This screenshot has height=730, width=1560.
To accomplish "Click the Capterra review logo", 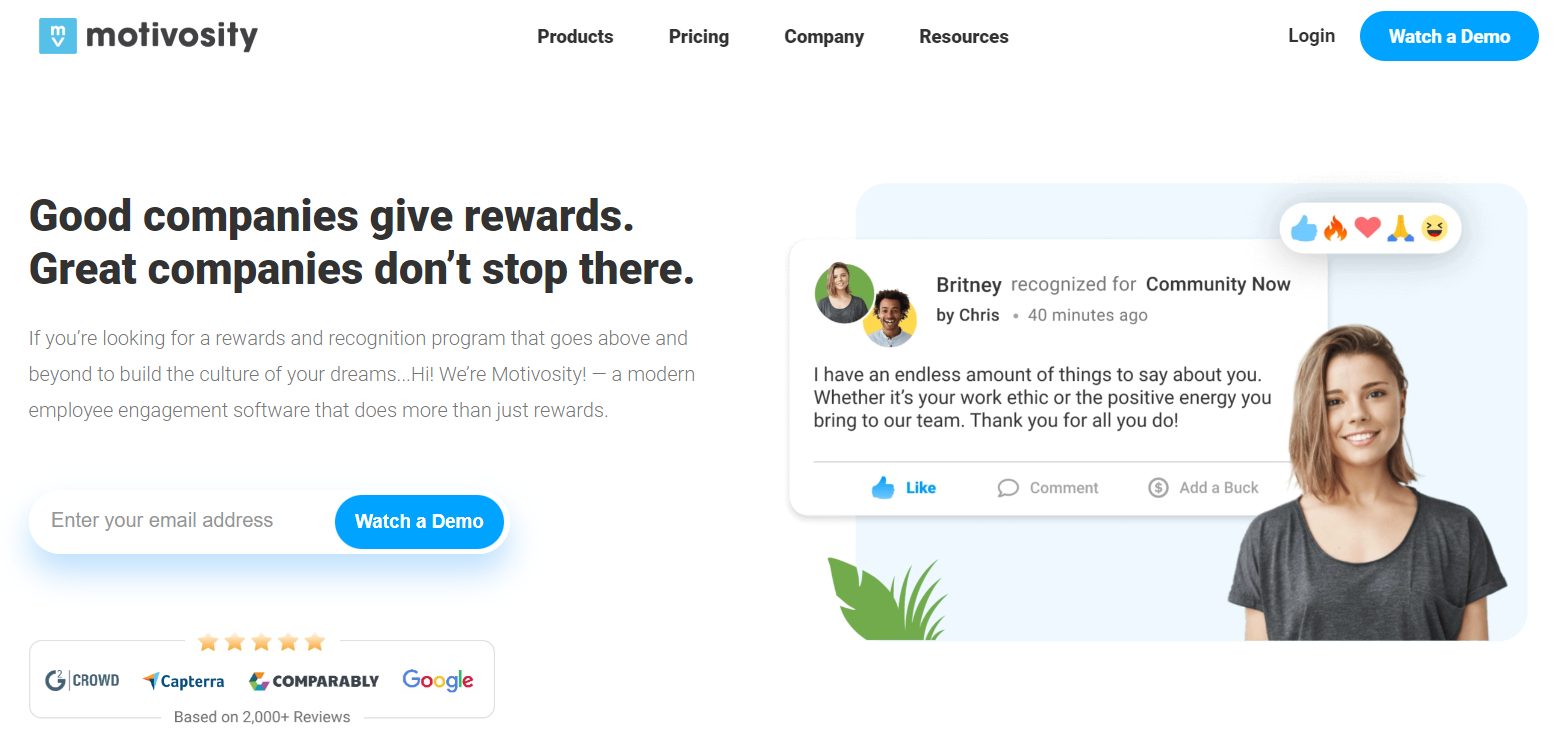I will [183, 681].
